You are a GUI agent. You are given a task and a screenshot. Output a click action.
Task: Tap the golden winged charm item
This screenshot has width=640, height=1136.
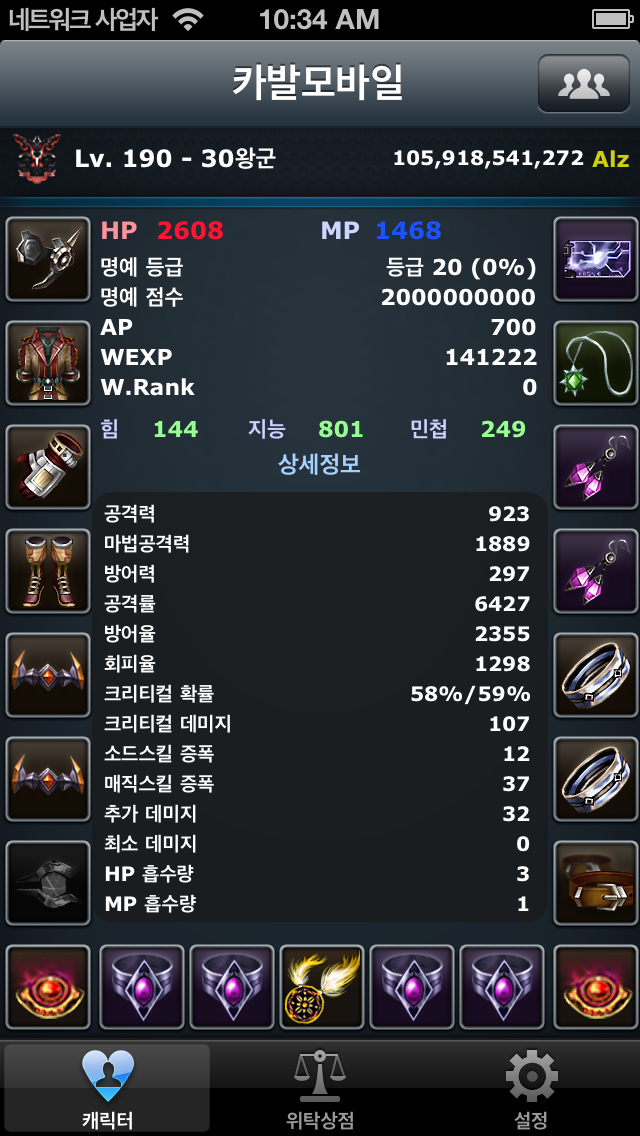(322, 987)
